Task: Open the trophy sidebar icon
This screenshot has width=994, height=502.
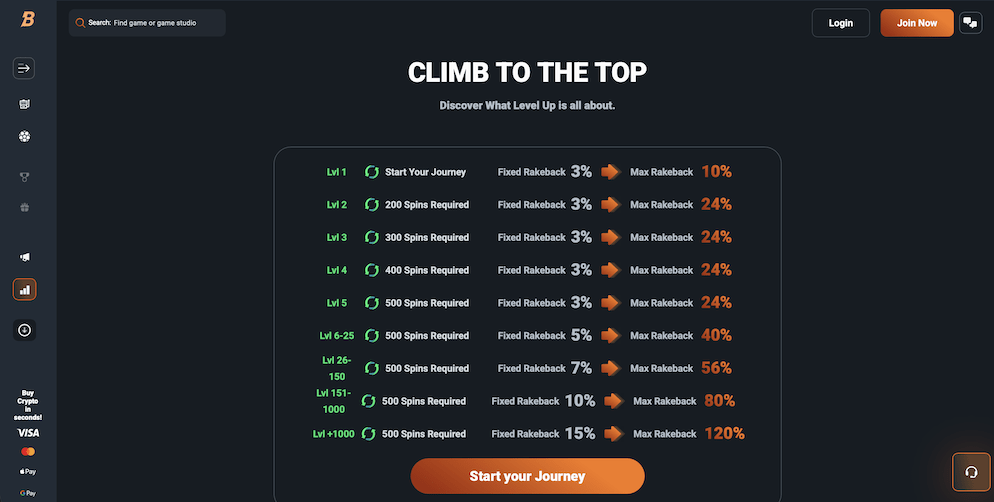Action: coord(25,177)
